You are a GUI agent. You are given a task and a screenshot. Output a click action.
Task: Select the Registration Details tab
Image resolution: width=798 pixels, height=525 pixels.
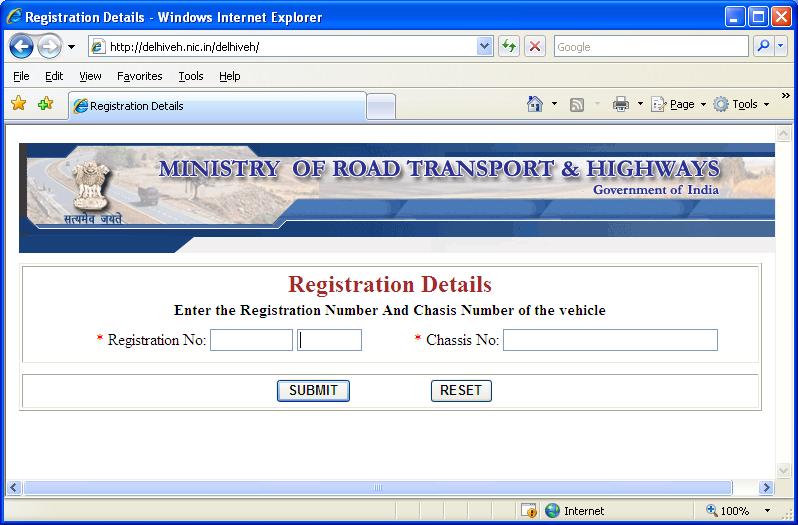coord(217,106)
